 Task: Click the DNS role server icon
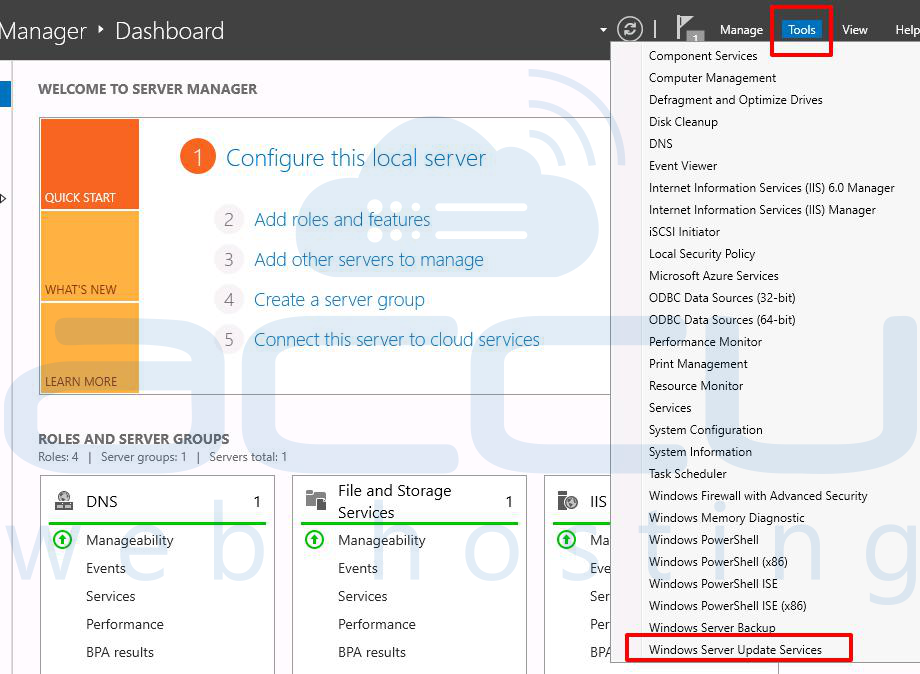(x=63, y=501)
